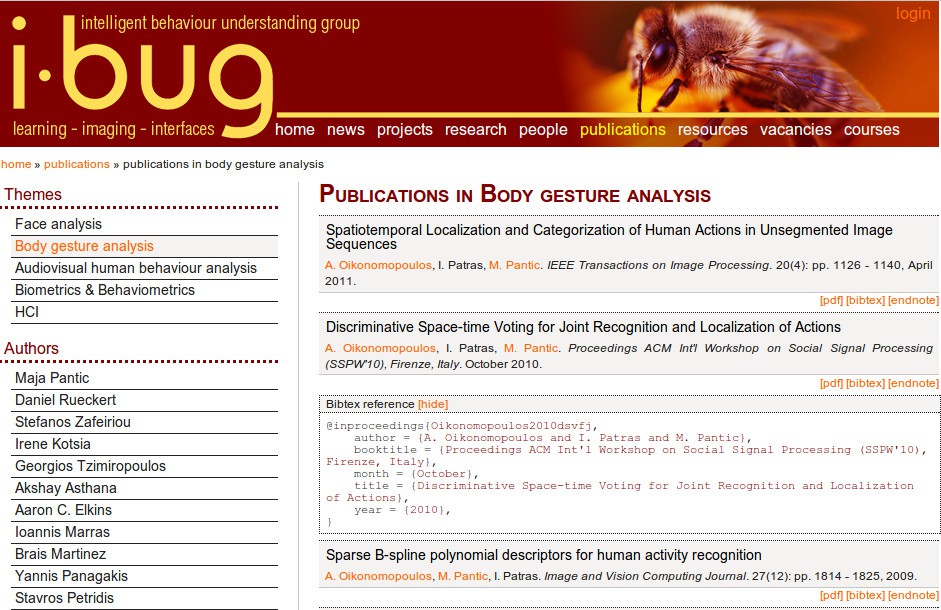Show bibtex of Spatiotemporal Localization paper
The width and height of the screenshot is (941, 610).
coord(865,300)
